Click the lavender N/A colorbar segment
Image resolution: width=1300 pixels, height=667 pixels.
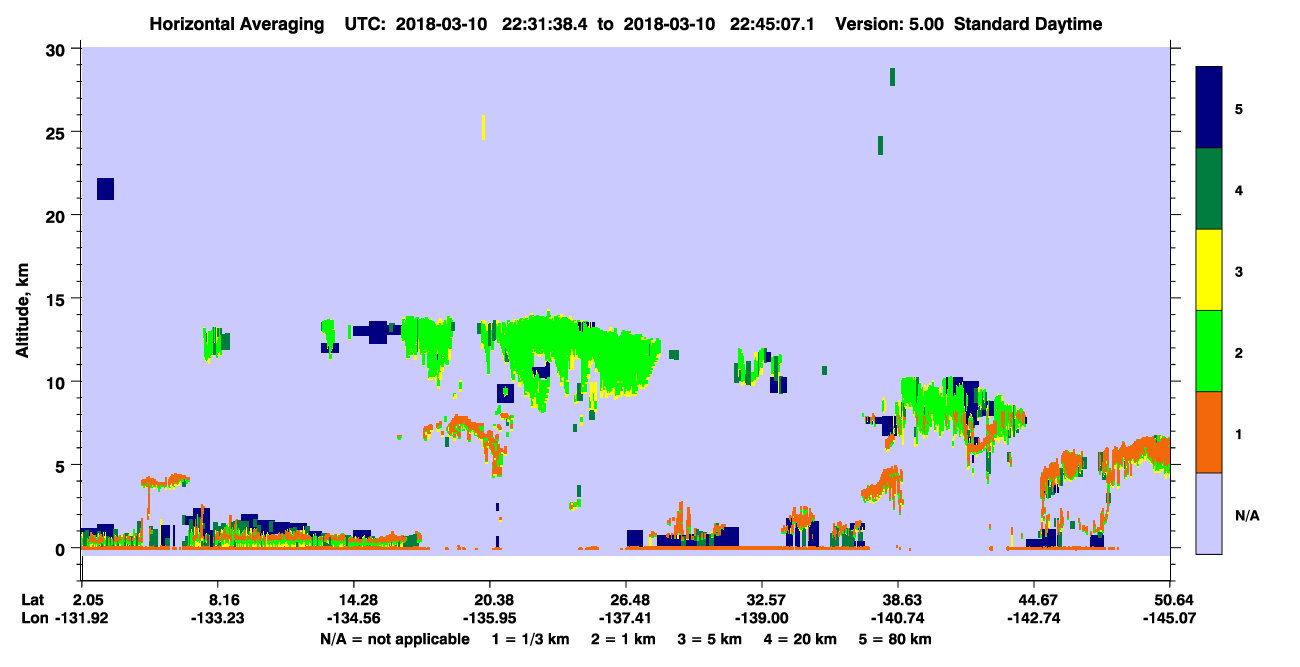point(1209,513)
